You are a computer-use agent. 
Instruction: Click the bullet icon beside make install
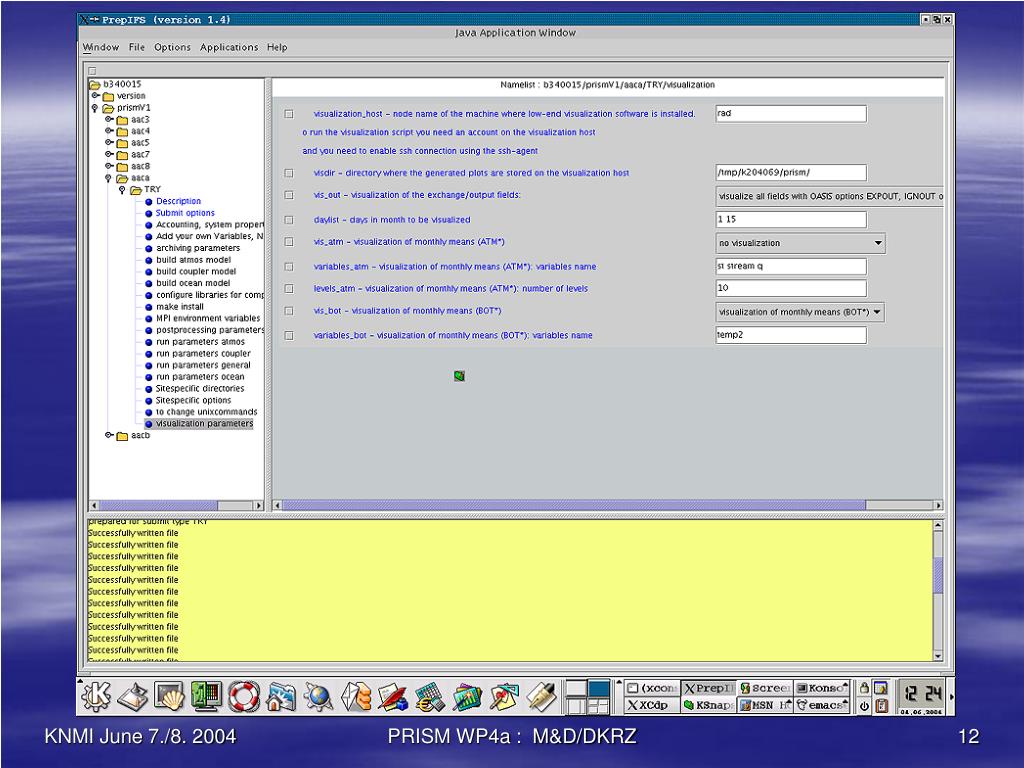point(148,307)
